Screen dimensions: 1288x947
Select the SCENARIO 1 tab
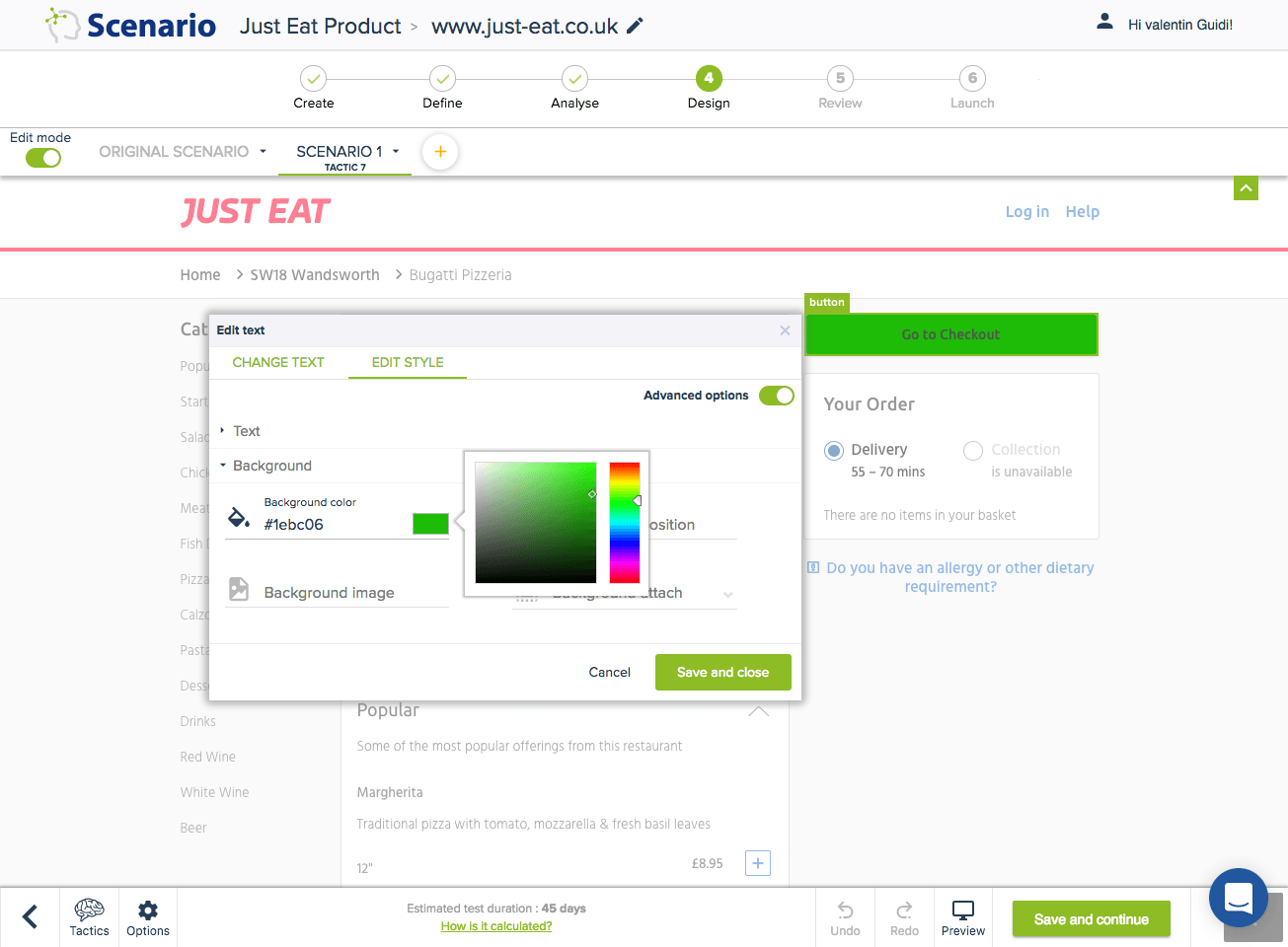click(x=340, y=152)
